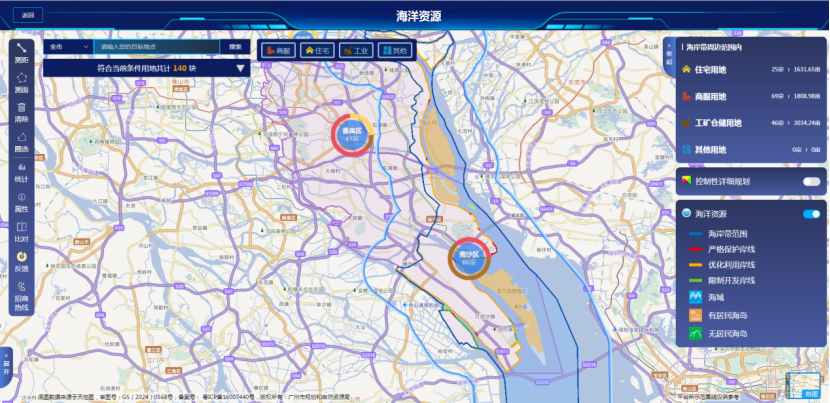The height and width of the screenshot is (403, 830).
Task: Click the 搜索 search button
Action: coord(235,47)
